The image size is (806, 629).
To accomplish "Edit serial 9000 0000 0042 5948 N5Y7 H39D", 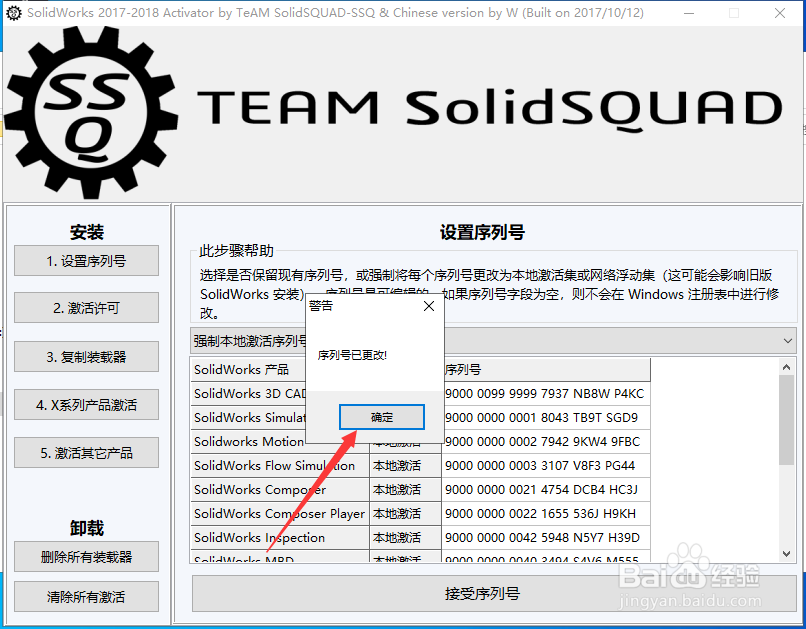I will click(x=545, y=538).
